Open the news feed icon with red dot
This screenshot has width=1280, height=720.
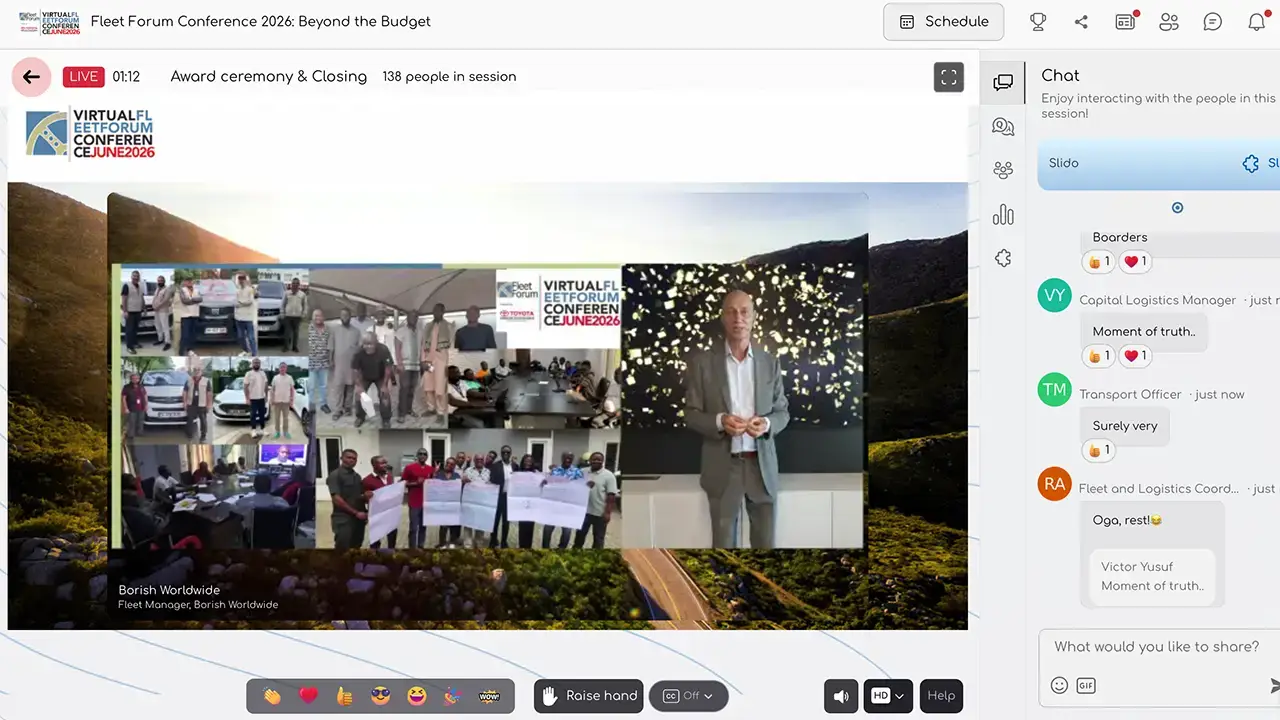tap(1126, 21)
